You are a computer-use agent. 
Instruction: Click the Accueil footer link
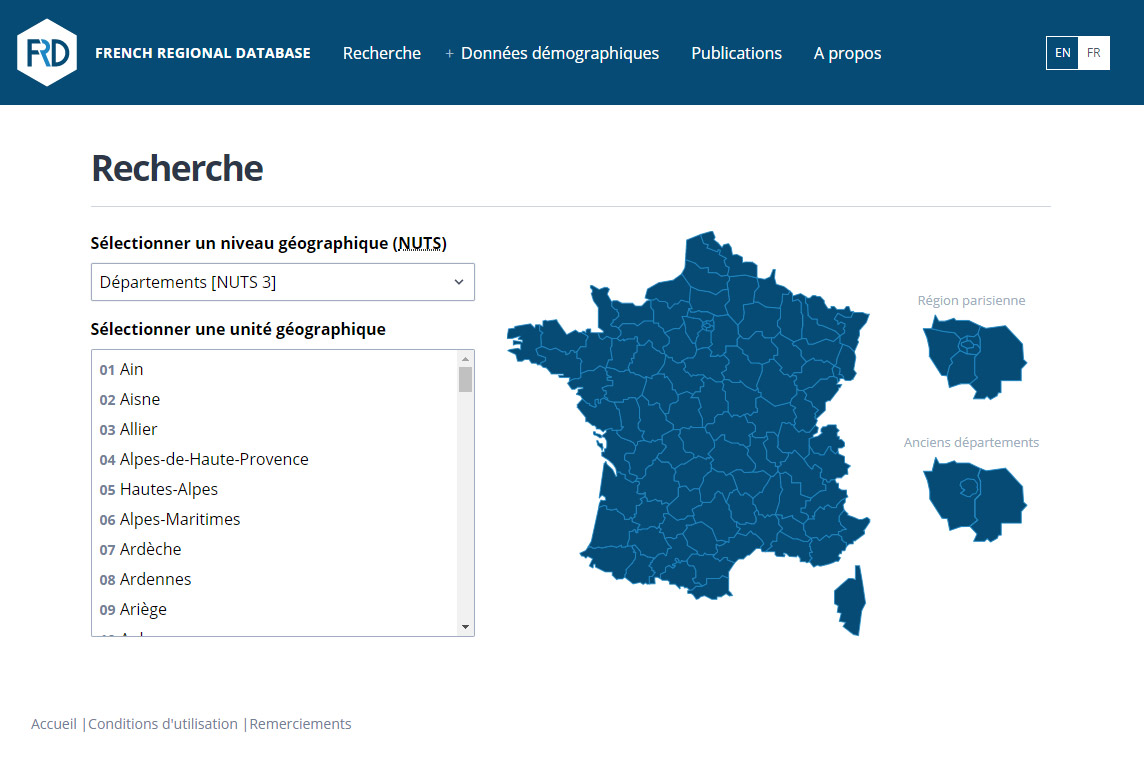54,724
